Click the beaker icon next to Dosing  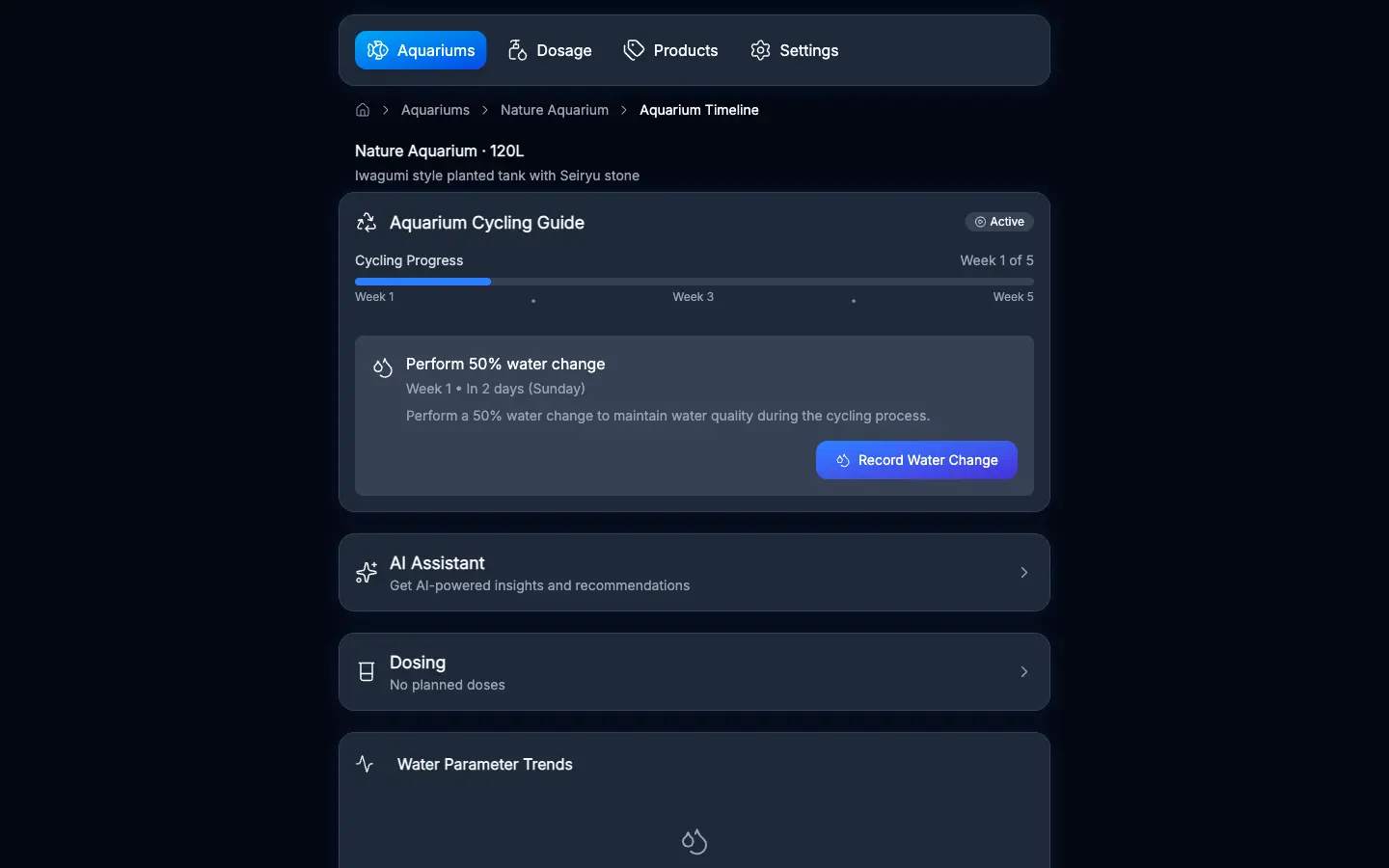click(367, 672)
